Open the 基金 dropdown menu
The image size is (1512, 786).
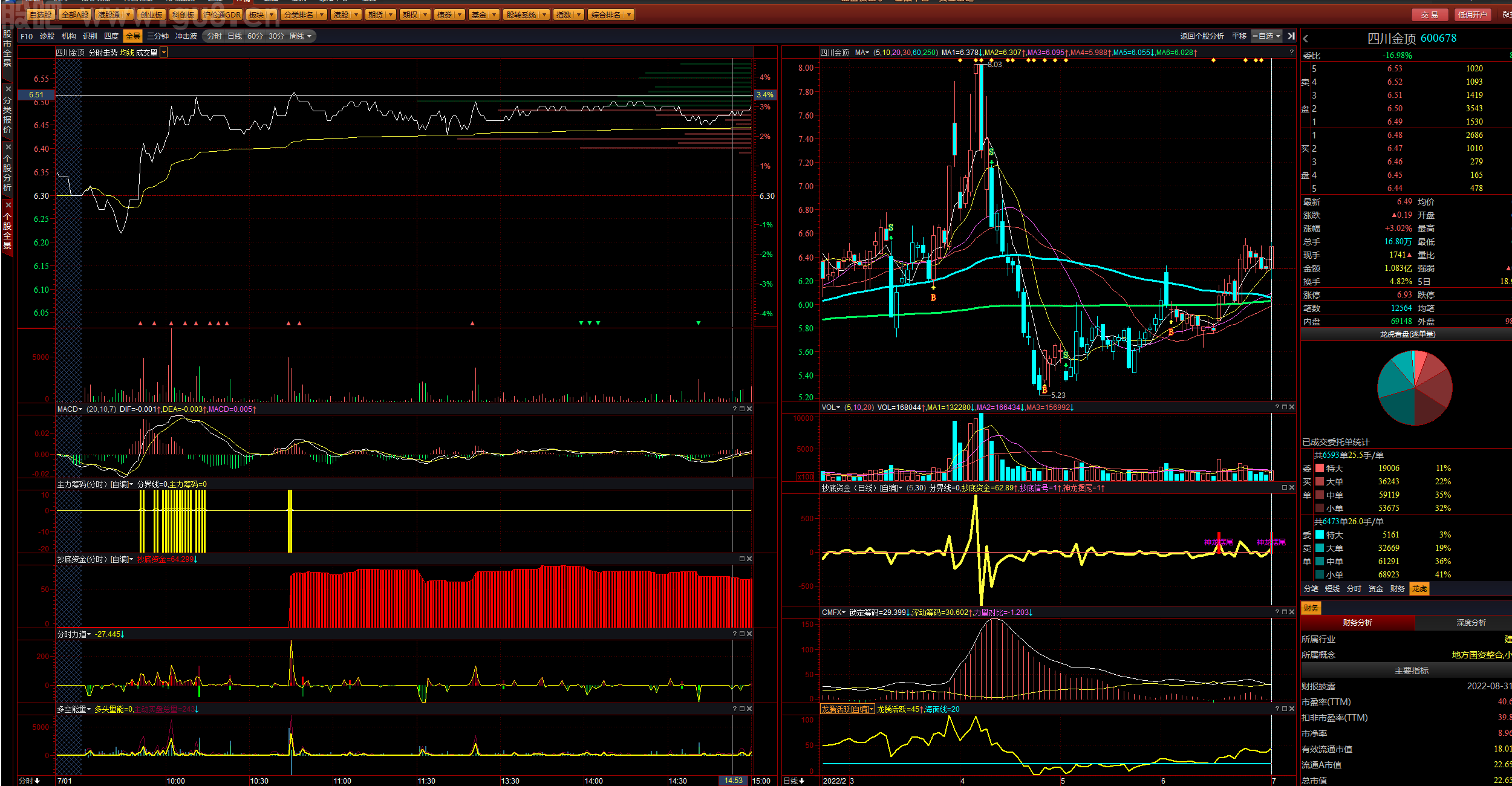pos(495,15)
